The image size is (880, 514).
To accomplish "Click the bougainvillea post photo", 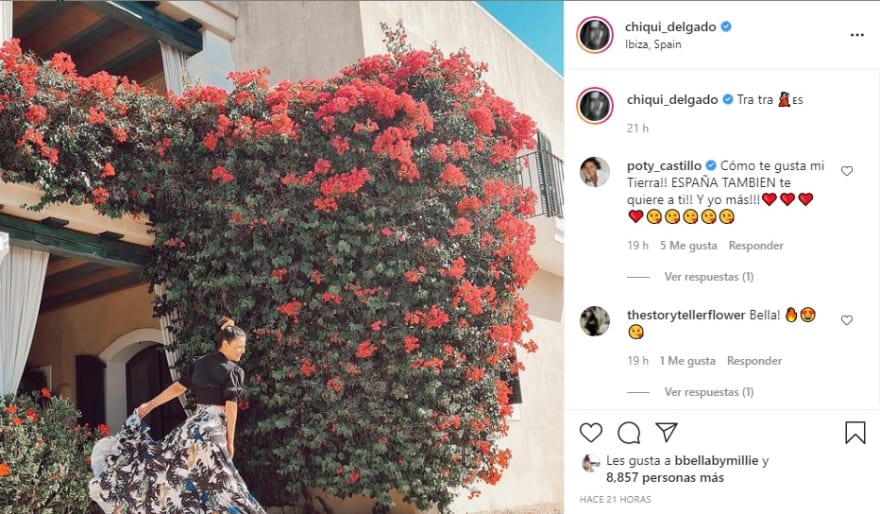I will click(x=282, y=257).
